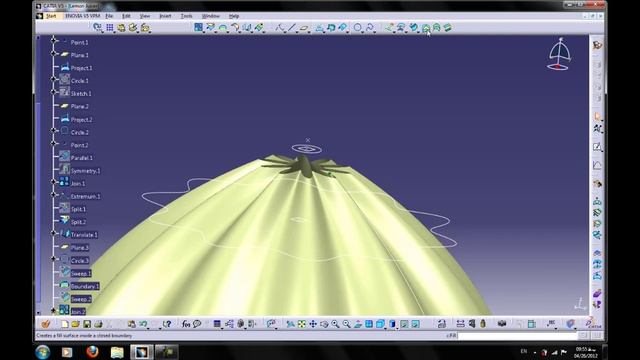Expand the Join.2 tree node
This screenshot has width=640, height=360.
click(x=53, y=310)
